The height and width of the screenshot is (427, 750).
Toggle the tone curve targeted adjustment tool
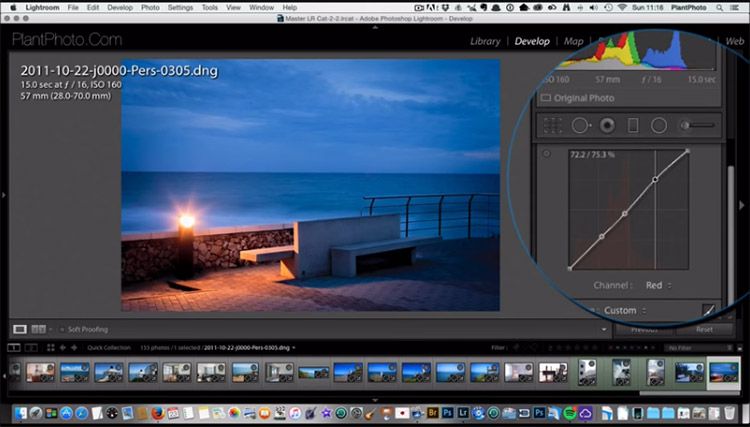pyautogui.click(x=547, y=154)
